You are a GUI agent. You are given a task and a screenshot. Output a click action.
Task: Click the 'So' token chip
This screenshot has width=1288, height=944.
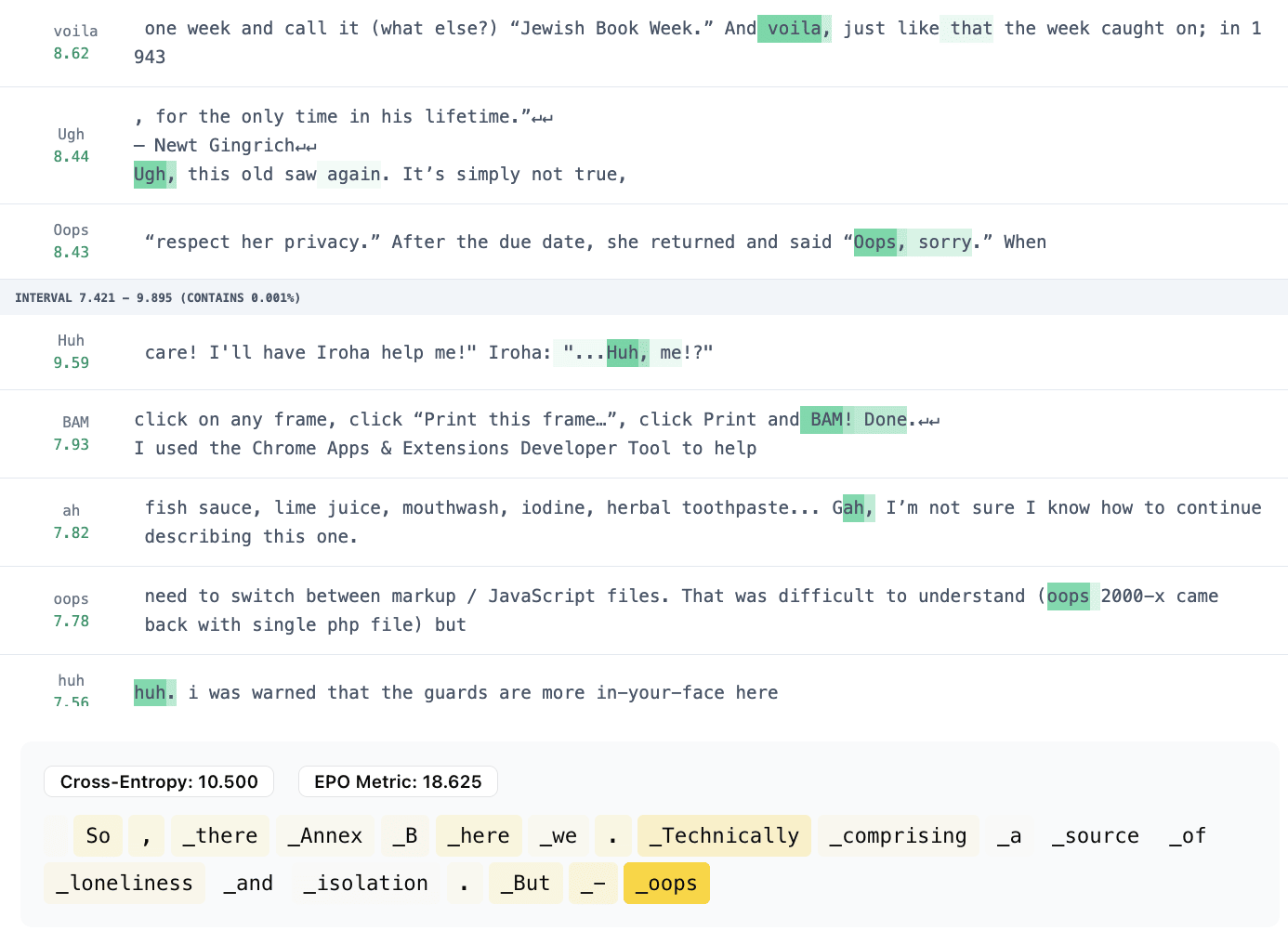98,836
